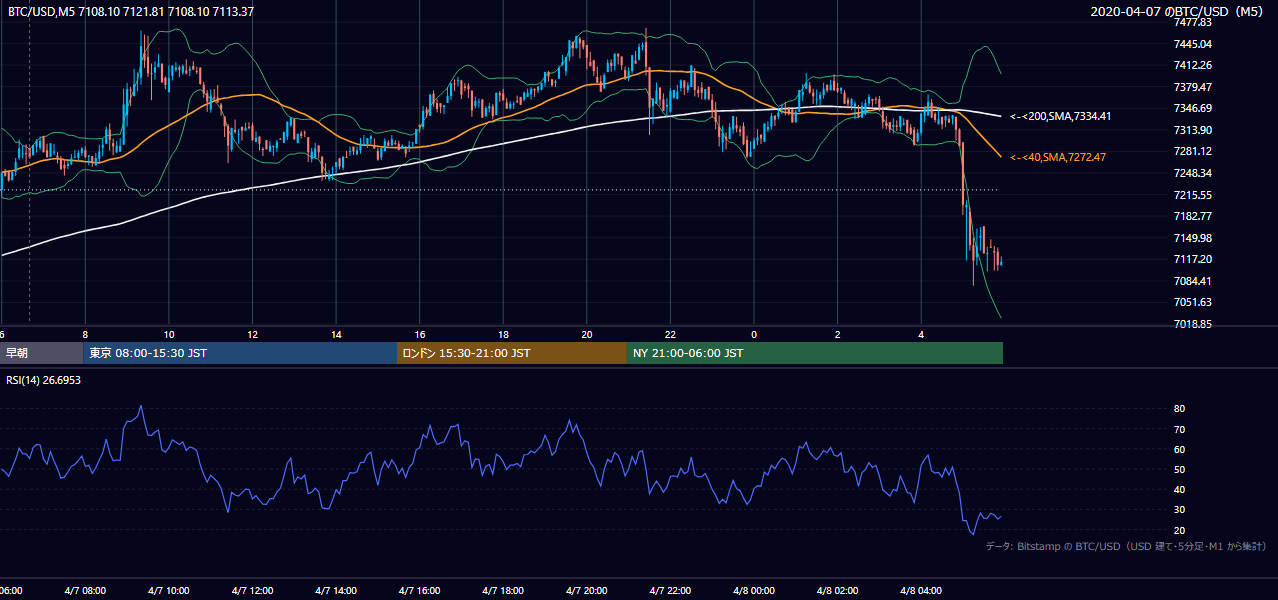Click hour tick 20 under price chart
This screenshot has width=1278, height=600.
click(587, 334)
